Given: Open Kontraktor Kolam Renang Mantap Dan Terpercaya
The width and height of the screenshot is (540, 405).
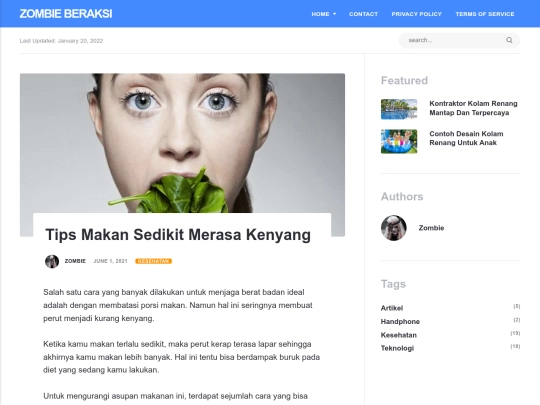Looking at the screenshot, I should 473,108.
